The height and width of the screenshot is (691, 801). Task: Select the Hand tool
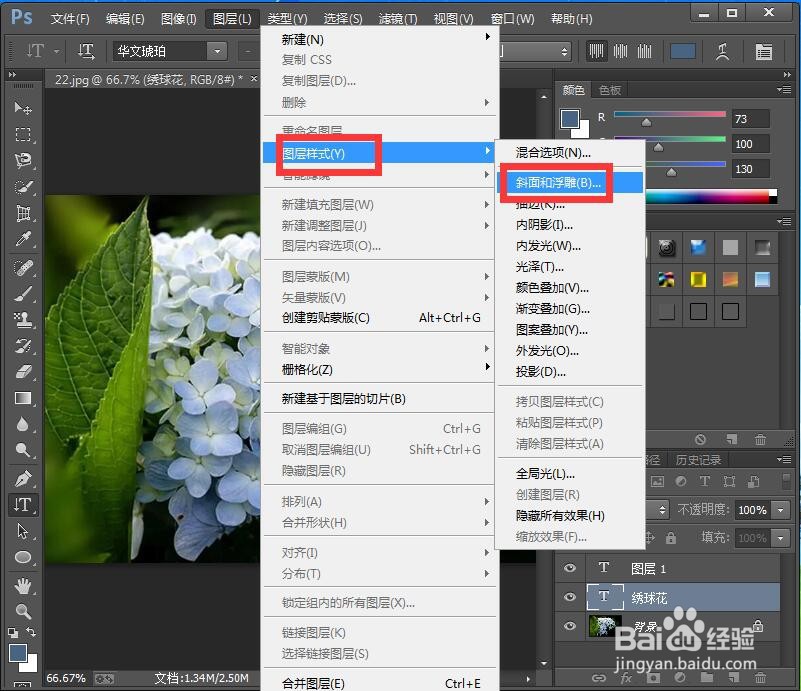tap(23, 586)
